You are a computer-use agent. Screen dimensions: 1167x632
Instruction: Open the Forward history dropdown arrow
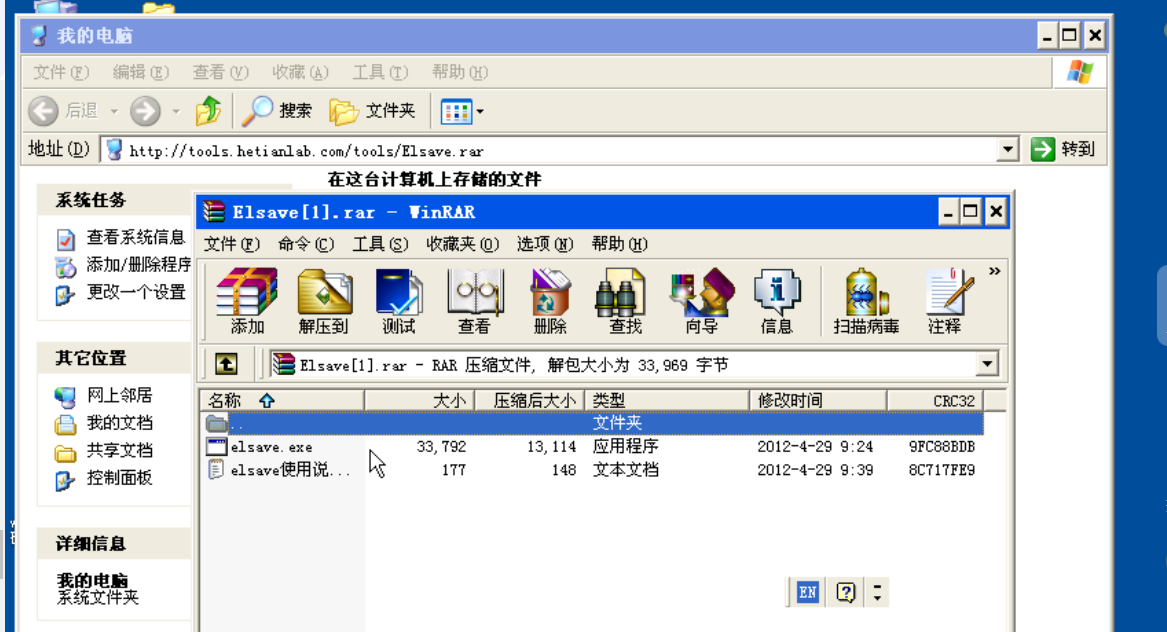click(x=176, y=112)
